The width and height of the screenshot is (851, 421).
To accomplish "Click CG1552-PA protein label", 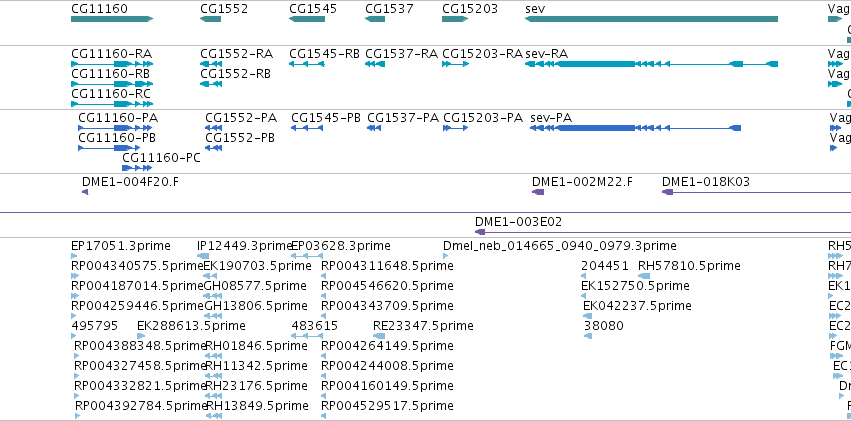I will pyautogui.click(x=241, y=118).
